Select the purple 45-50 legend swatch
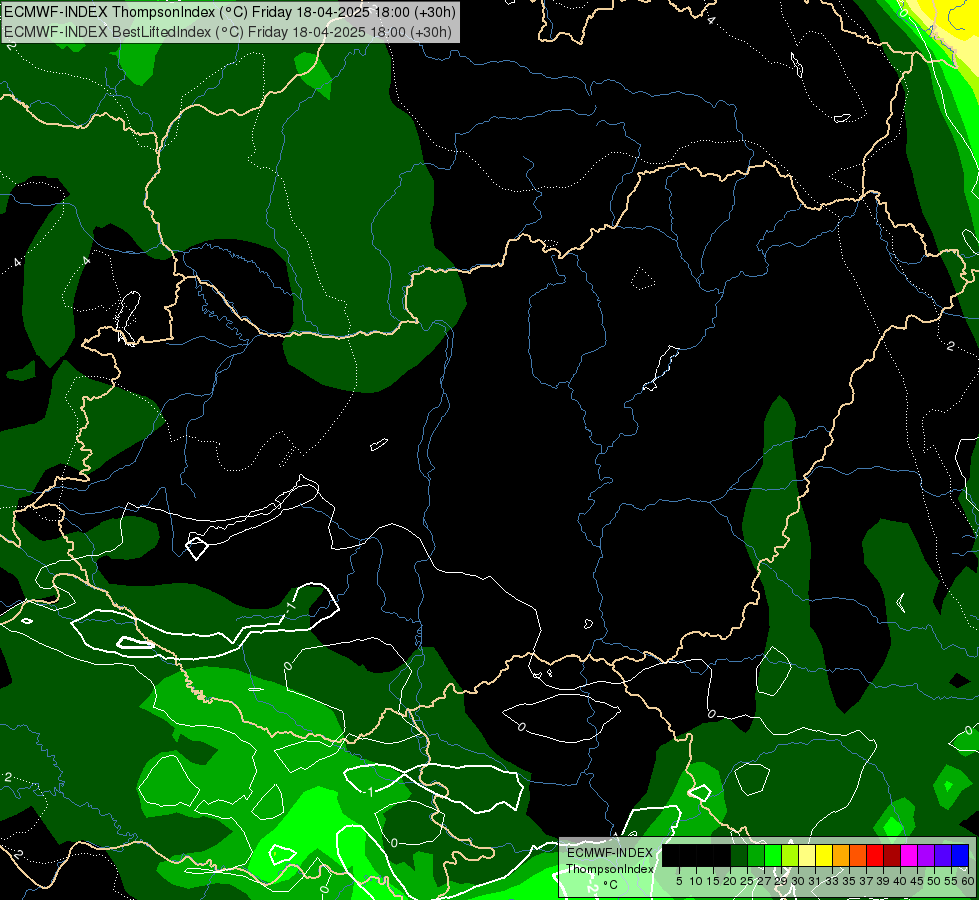The image size is (979, 900). (x=926, y=855)
